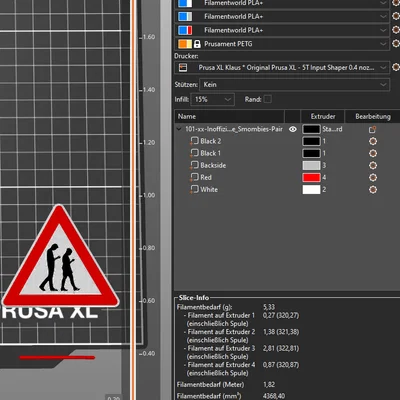Open settings gear for Backside part
This screenshot has height=400, width=400.
[x=373, y=165]
